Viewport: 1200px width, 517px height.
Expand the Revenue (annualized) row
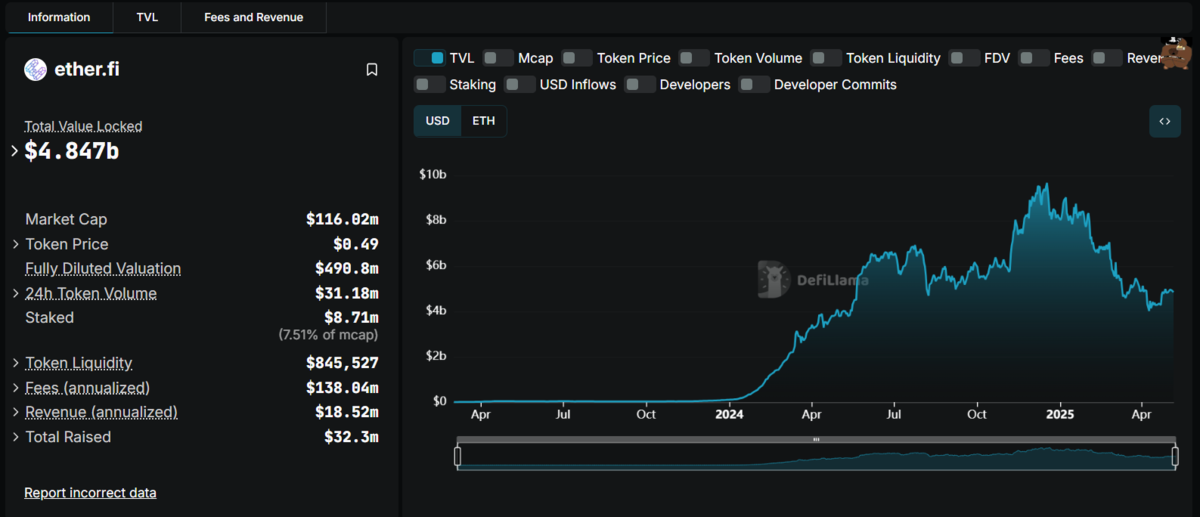[15, 412]
